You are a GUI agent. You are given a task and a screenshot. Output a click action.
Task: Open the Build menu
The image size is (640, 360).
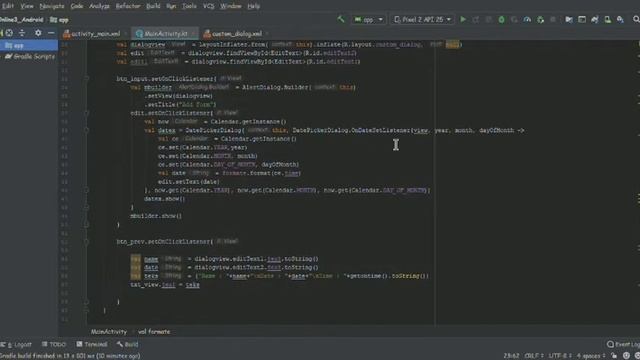153,6
